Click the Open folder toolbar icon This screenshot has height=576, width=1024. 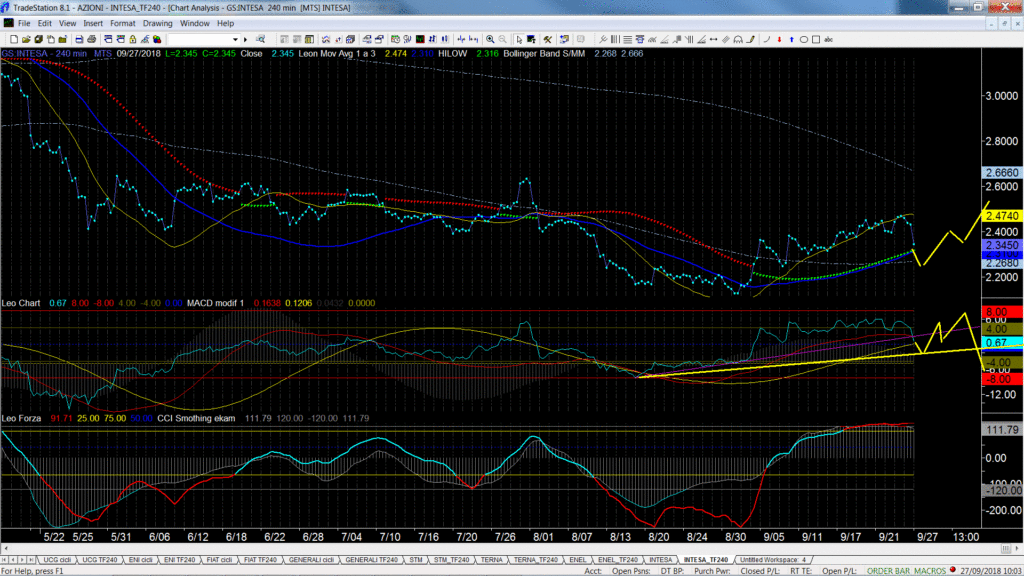point(26,40)
